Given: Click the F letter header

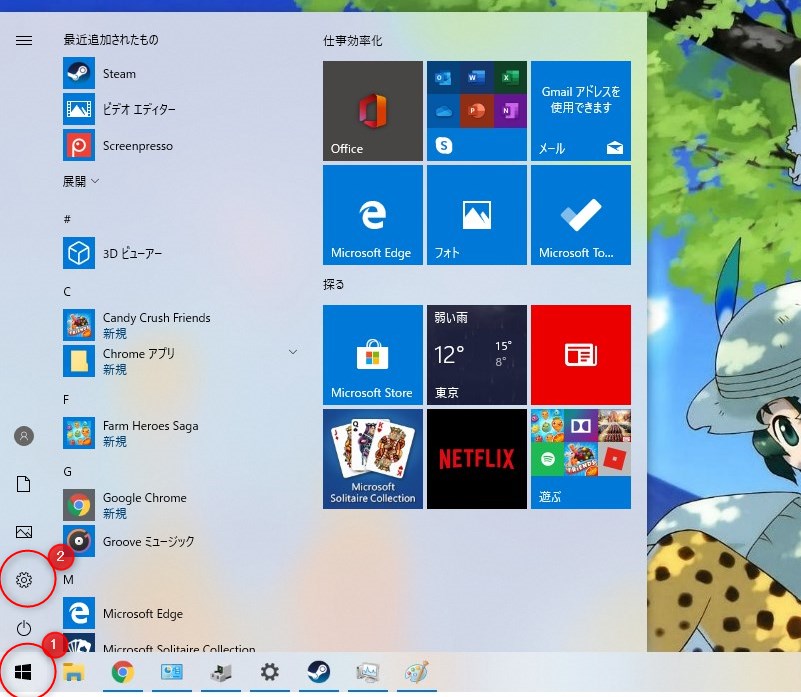Looking at the screenshot, I should [66, 400].
